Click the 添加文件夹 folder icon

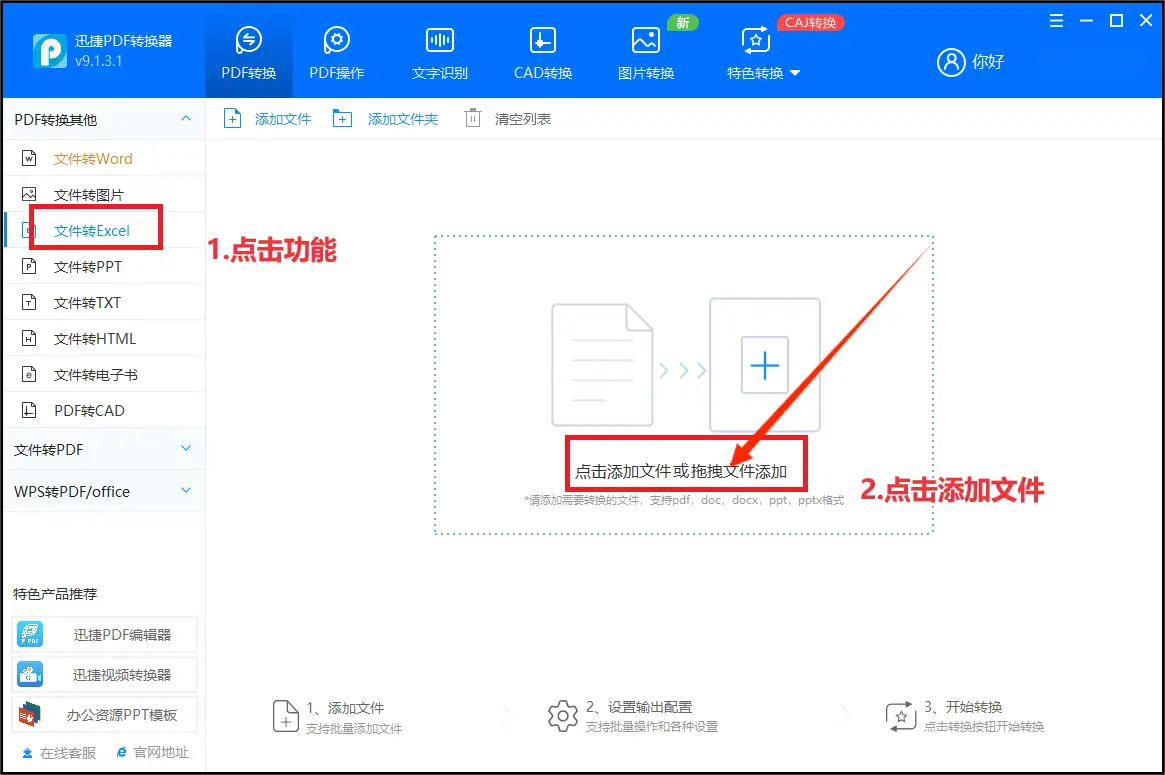[x=342, y=119]
